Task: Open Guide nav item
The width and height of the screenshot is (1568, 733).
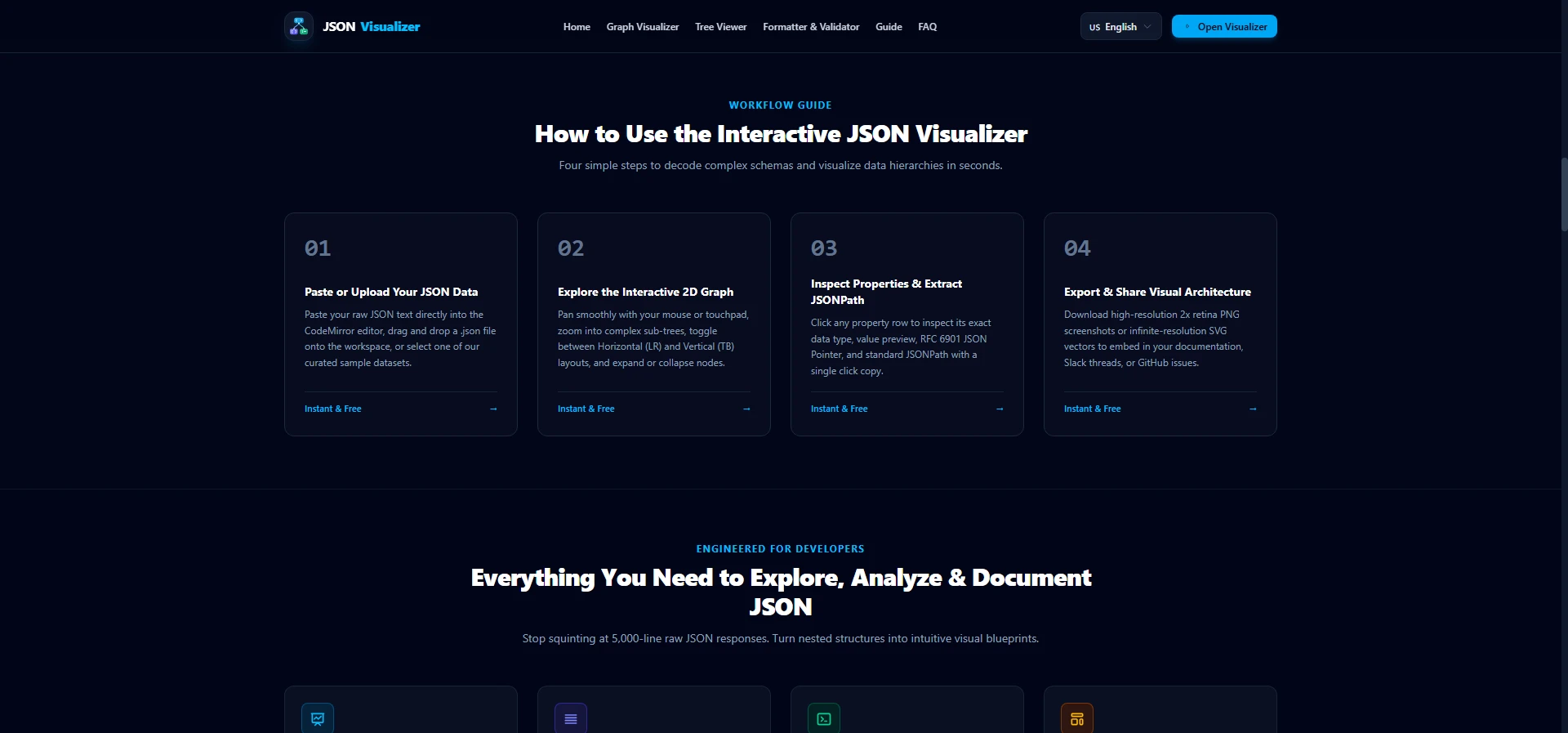Action: [x=889, y=27]
